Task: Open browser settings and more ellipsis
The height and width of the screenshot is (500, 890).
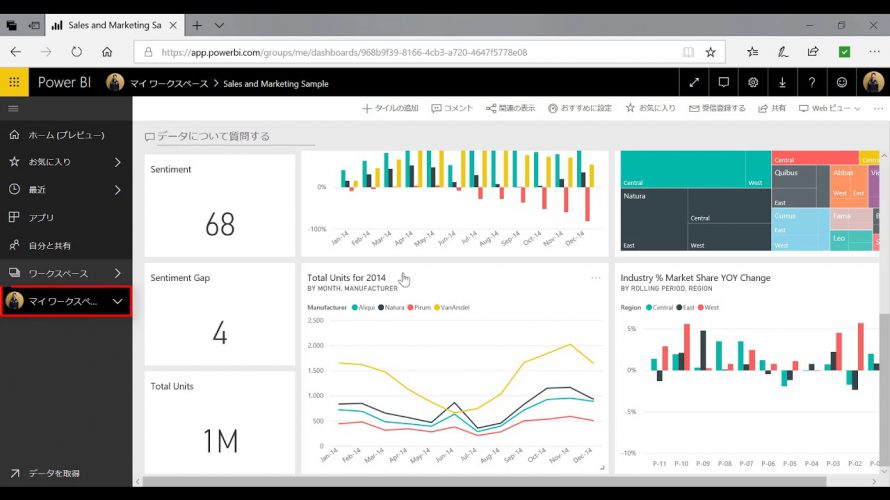Action: pyautogui.click(x=874, y=52)
